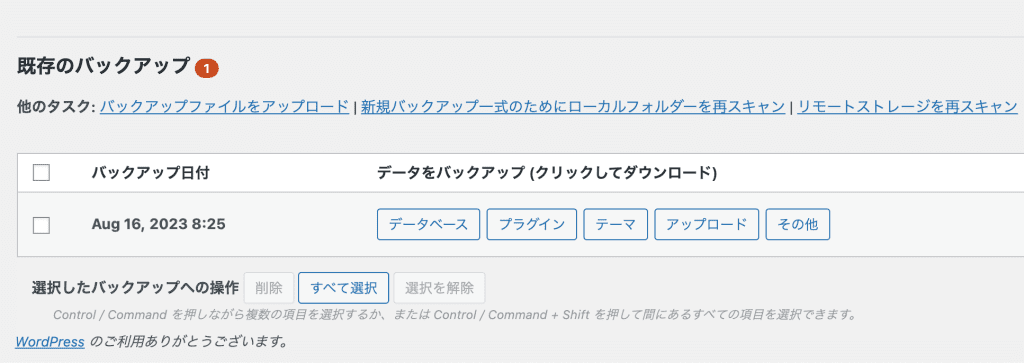Open the バックアップファイルをアップロード link
This screenshot has height=363, width=1024.
[x=225, y=107]
